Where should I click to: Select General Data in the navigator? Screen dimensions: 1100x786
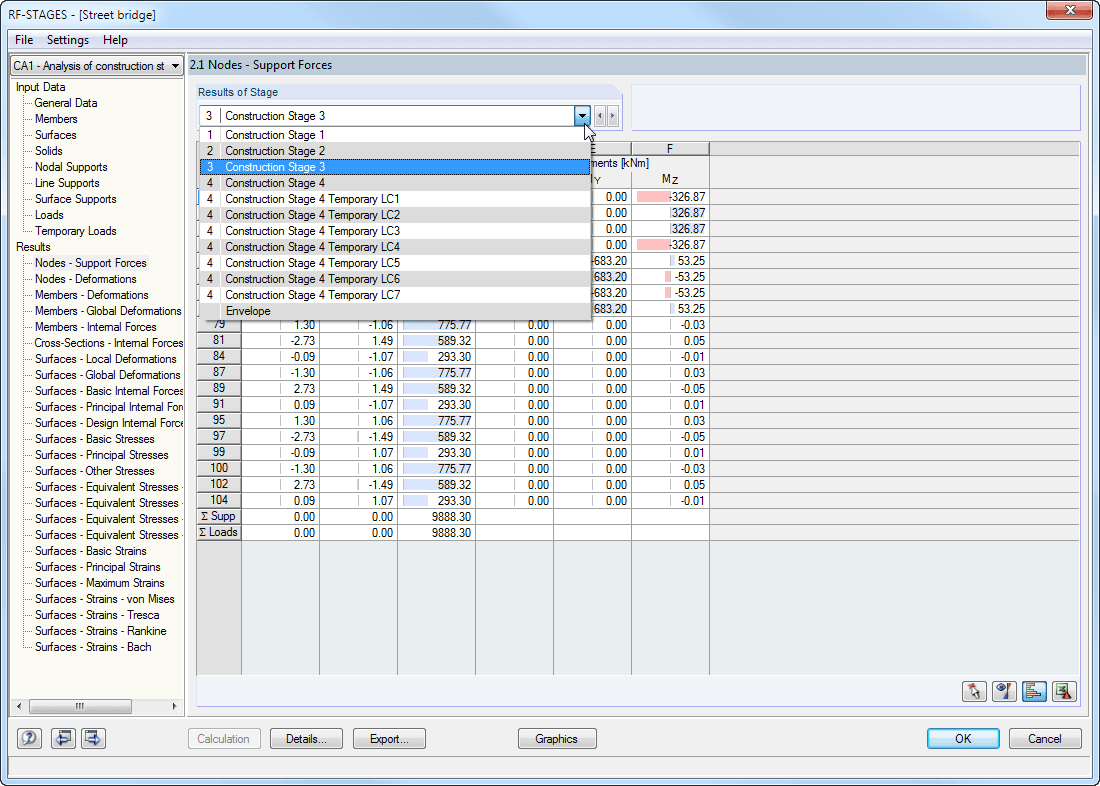coord(66,103)
